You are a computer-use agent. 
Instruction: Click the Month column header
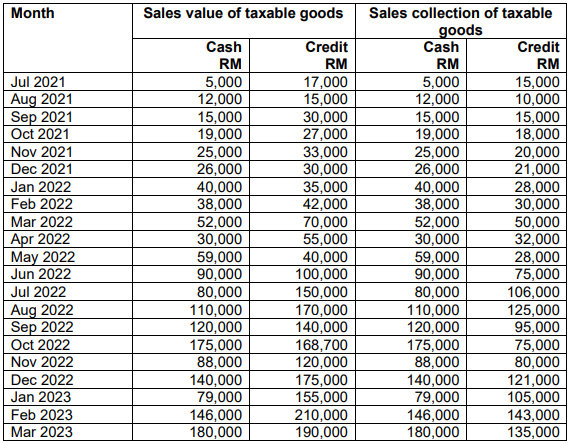tap(33, 13)
